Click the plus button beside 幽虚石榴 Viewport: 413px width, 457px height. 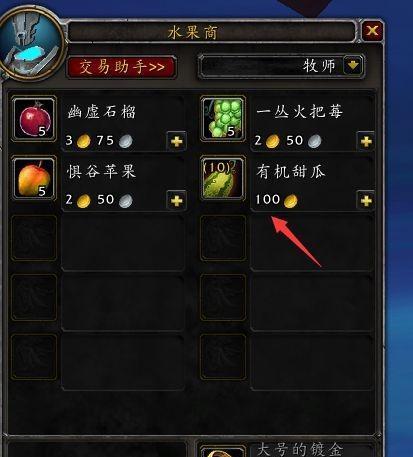(176, 142)
